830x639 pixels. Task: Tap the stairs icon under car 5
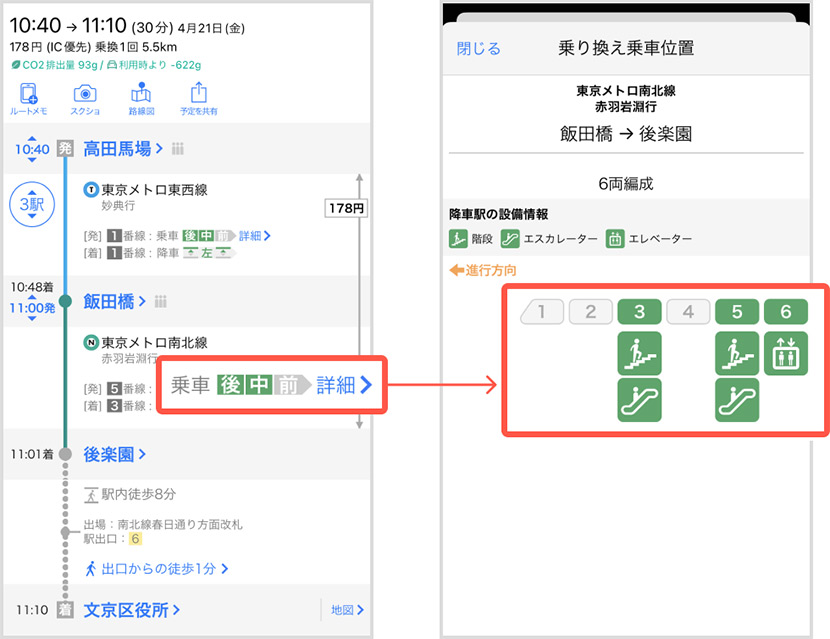tap(737, 353)
